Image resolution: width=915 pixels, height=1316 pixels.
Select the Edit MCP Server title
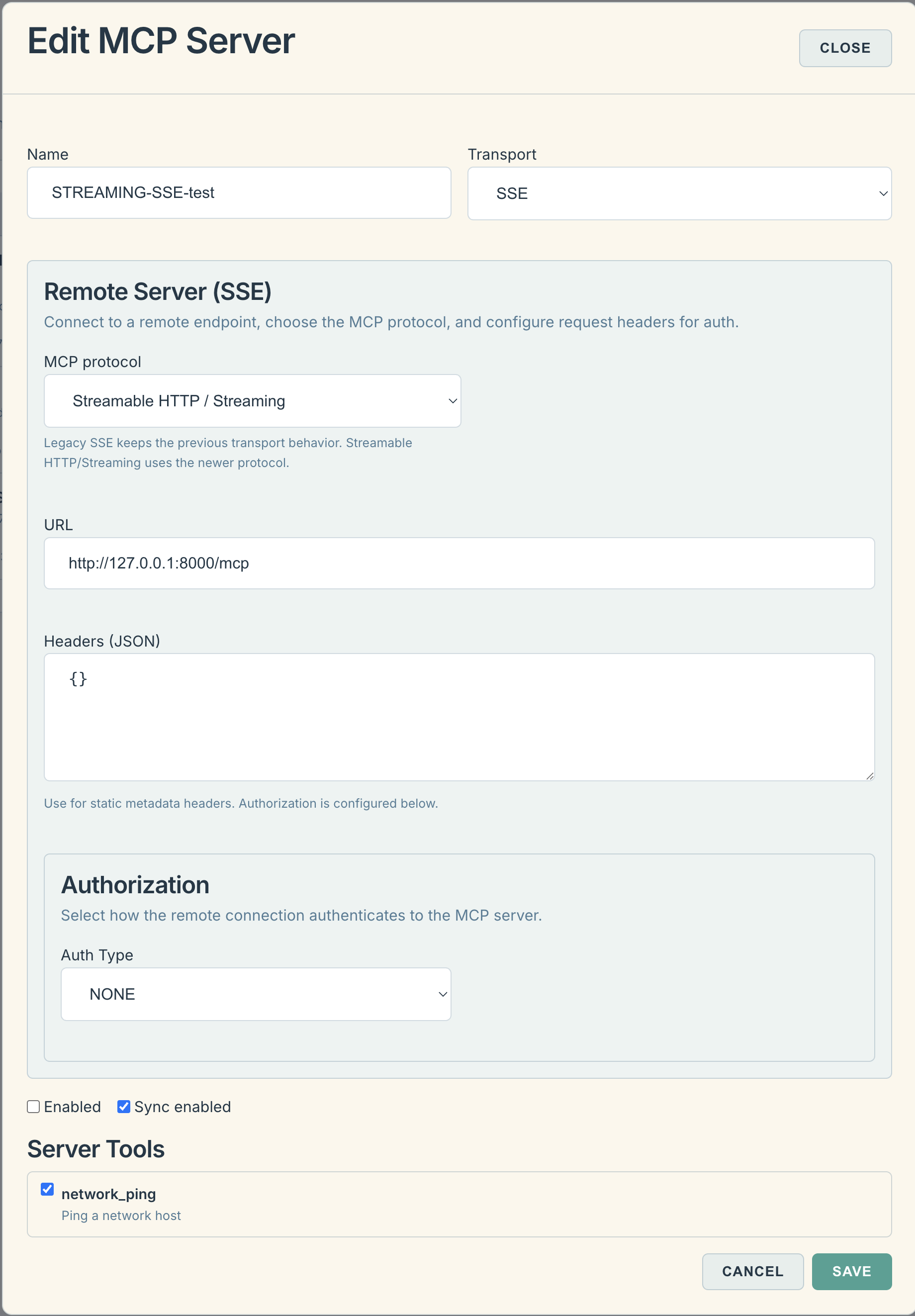(162, 40)
